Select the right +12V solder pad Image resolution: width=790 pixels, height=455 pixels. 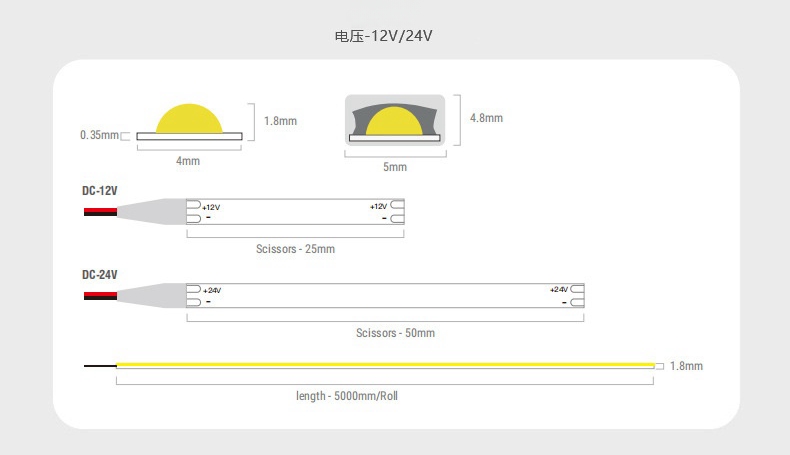pos(396,205)
